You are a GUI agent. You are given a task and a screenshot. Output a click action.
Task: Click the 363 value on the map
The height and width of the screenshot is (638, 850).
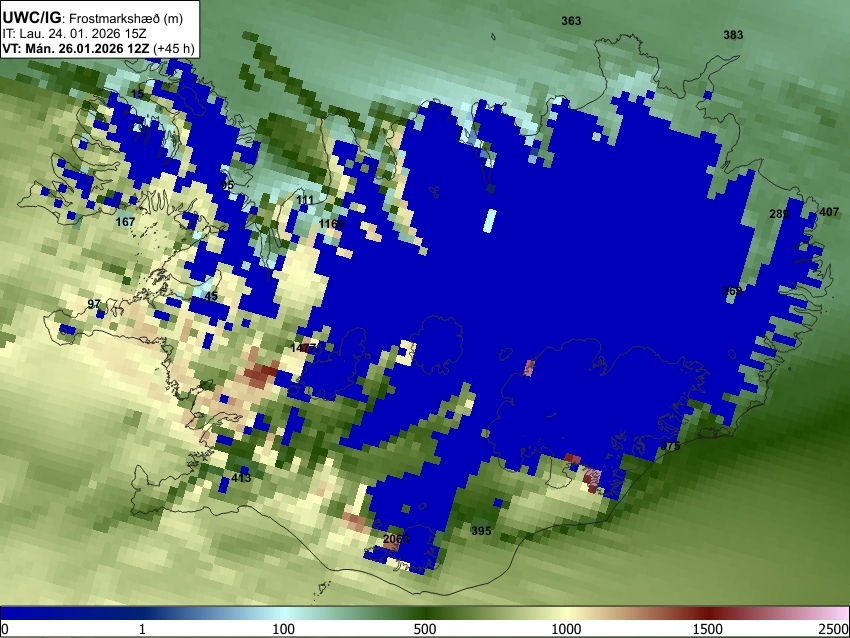[x=571, y=21]
